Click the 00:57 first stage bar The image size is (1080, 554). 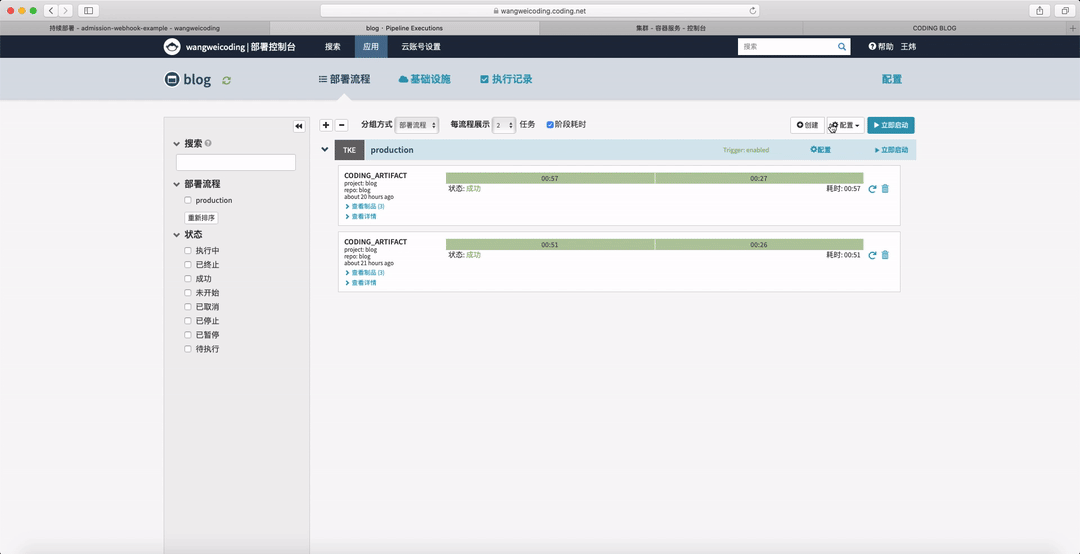tap(550, 178)
